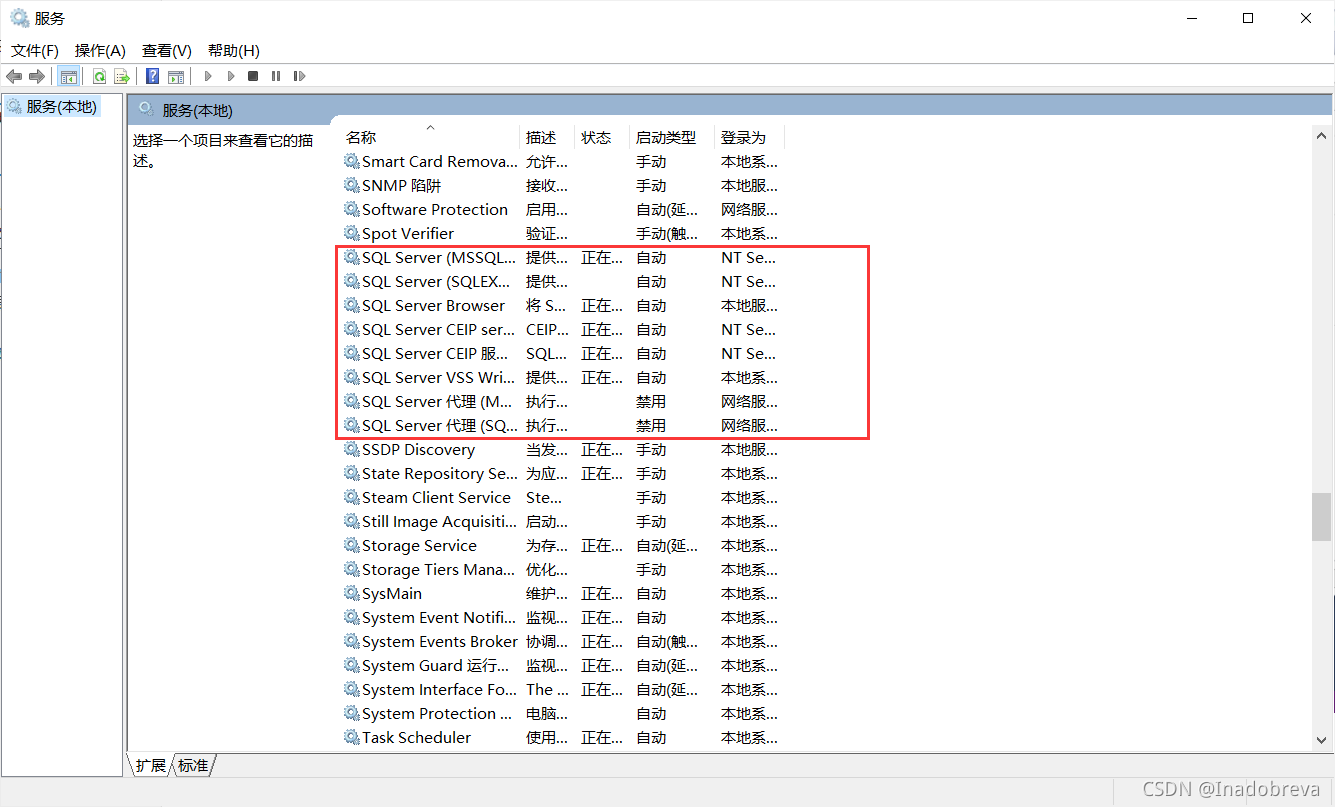The height and width of the screenshot is (807, 1335).
Task: Sort by the 启动类型 column header
Action: pyautogui.click(x=672, y=137)
